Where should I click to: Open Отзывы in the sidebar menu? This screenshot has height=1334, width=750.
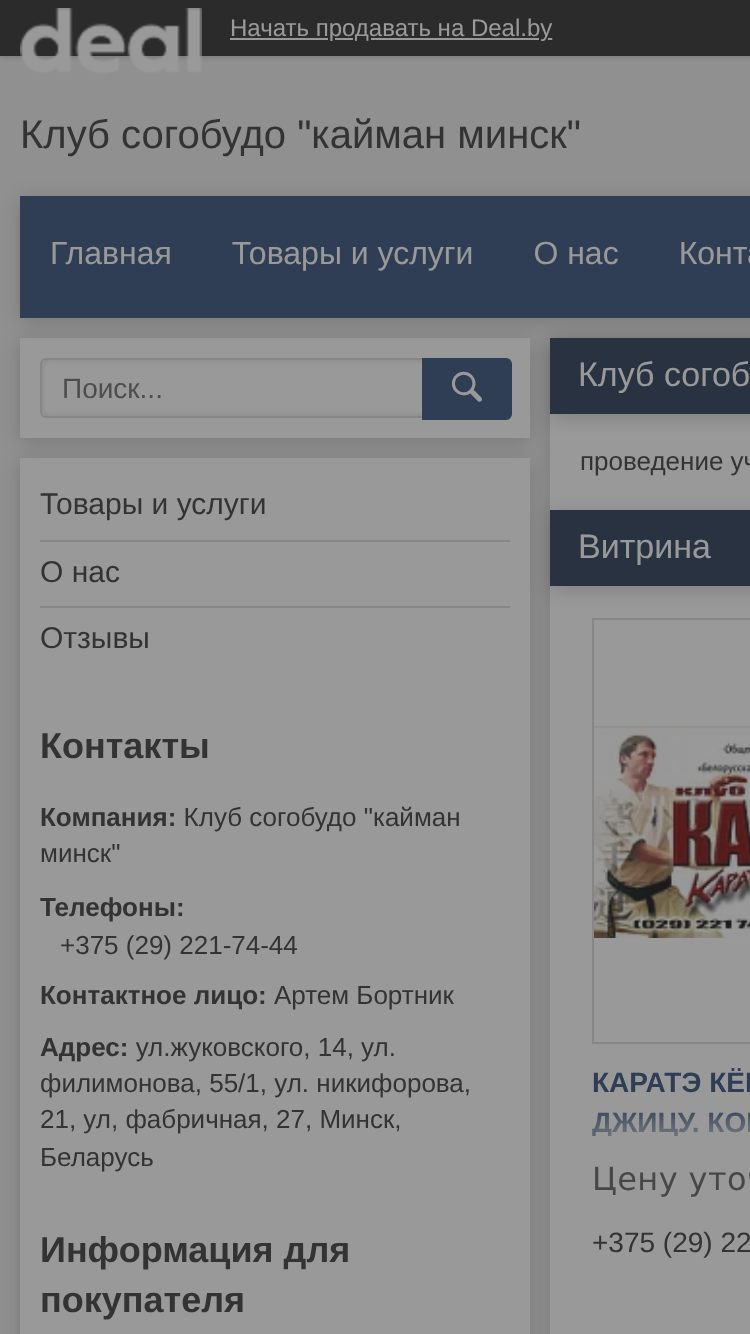click(x=95, y=638)
